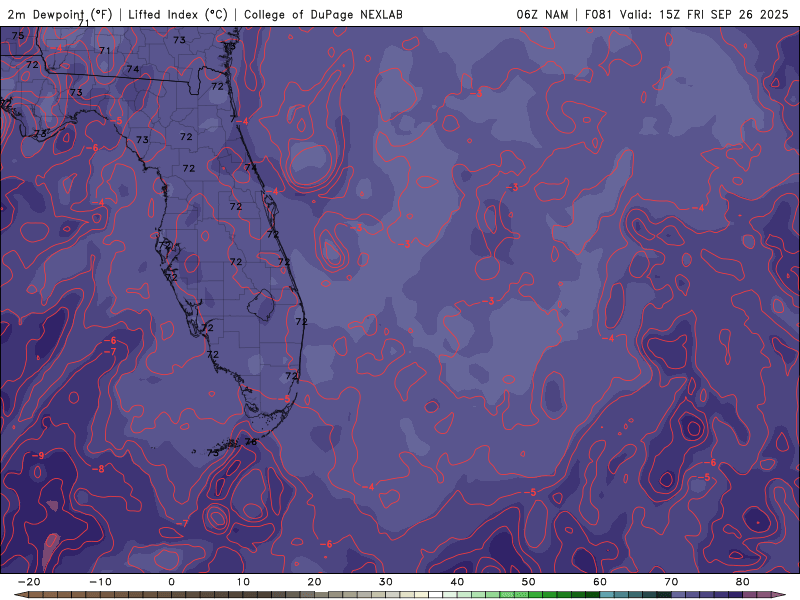Click the white segment of the dewpoint color bar
800x600 pixels.
click(436, 595)
